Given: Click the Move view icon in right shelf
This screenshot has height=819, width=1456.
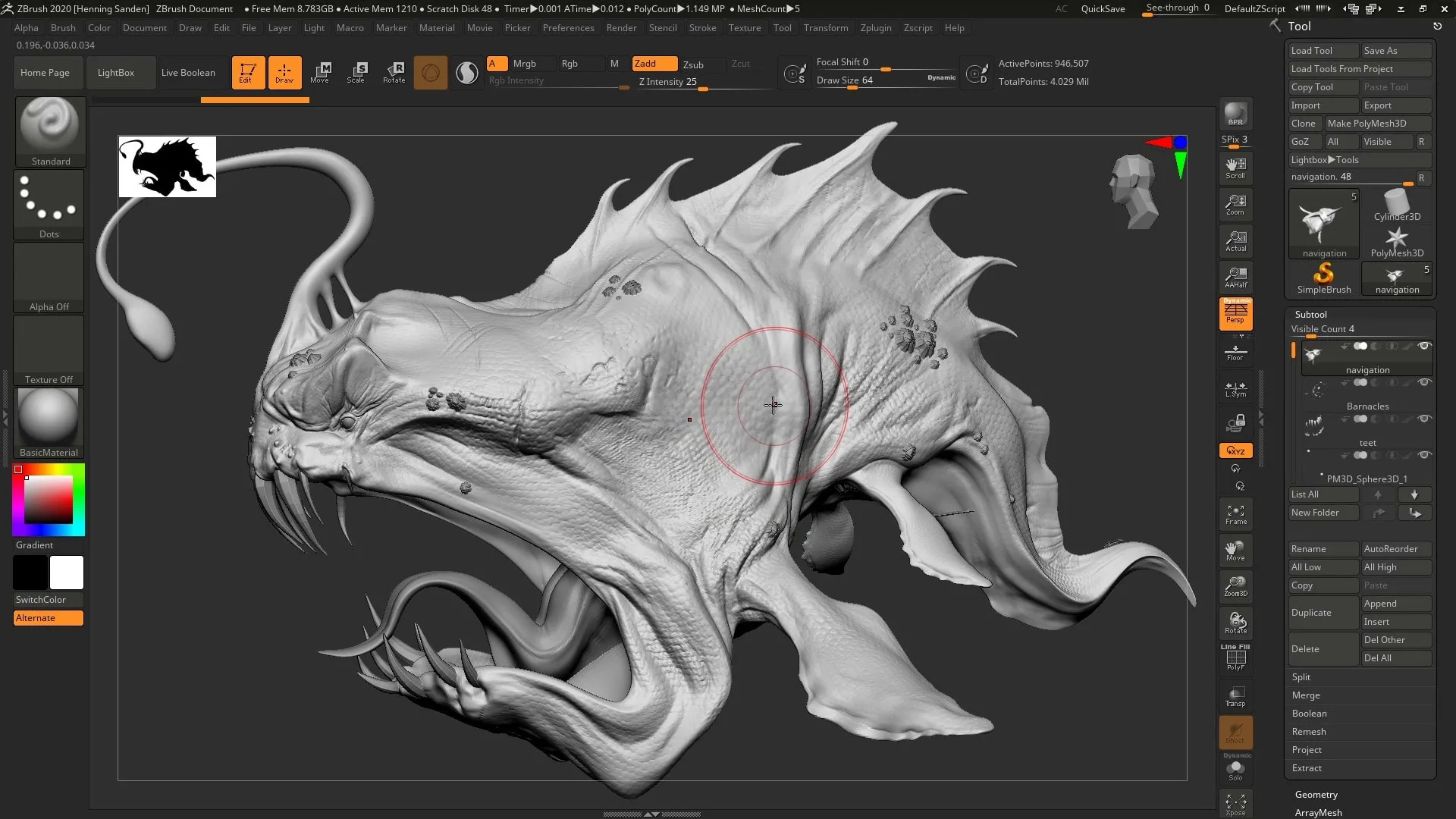Looking at the screenshot, I should [x=1235, y=551].
